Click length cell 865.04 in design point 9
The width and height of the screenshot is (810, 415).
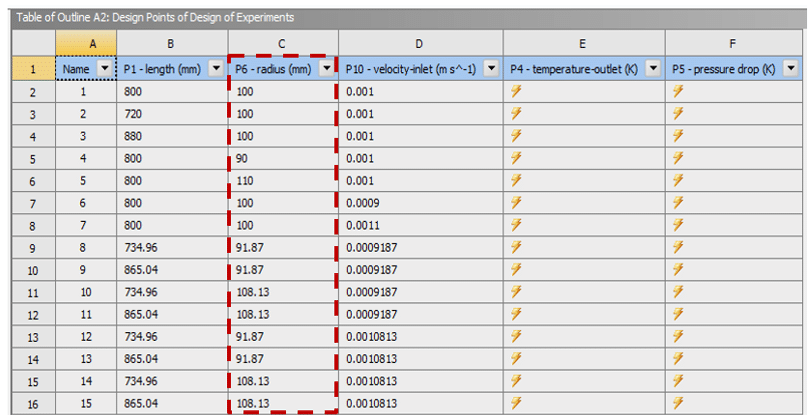click(172, 269)
